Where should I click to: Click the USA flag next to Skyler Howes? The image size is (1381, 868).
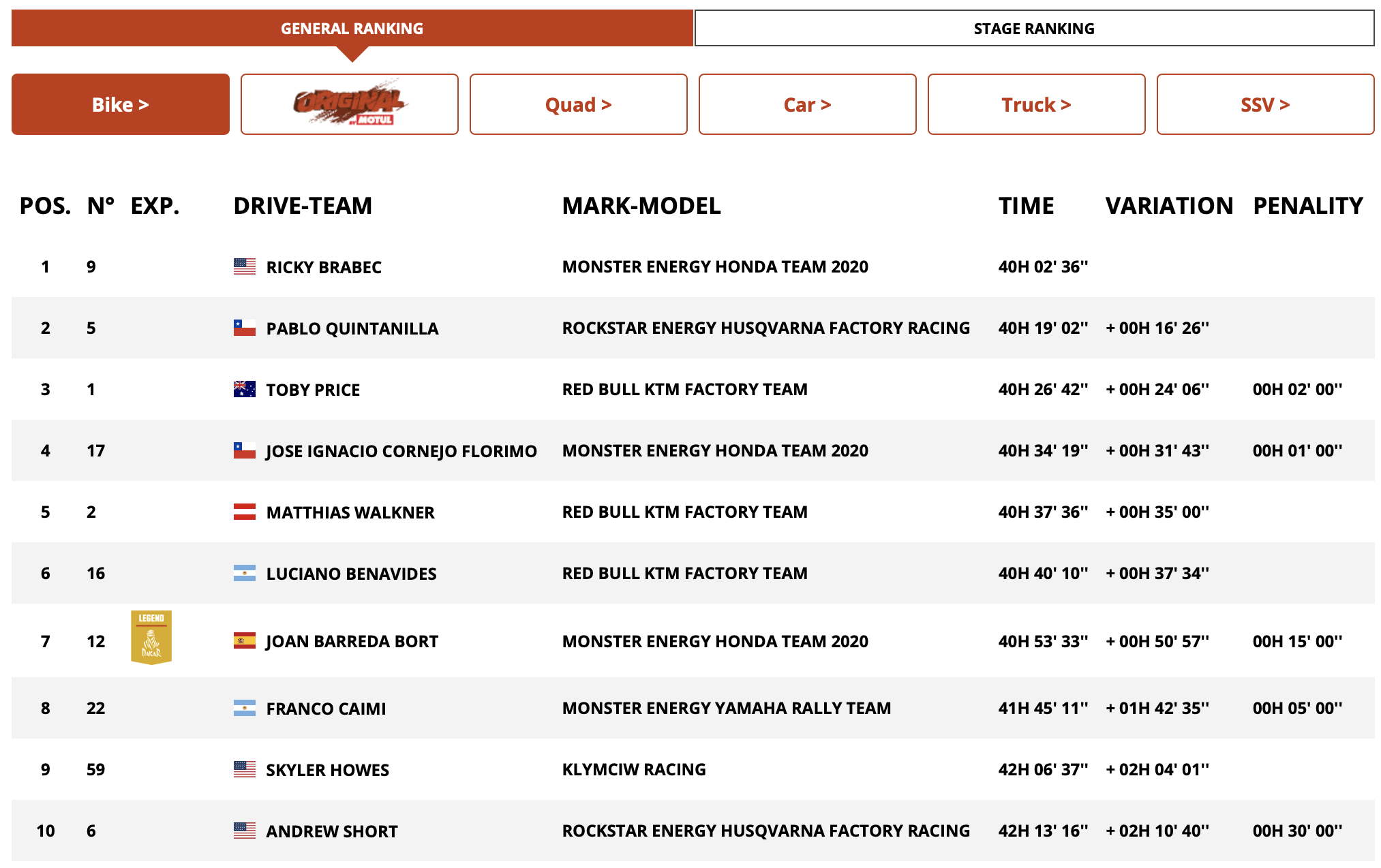pyautogui.click(x=245, y=769)
